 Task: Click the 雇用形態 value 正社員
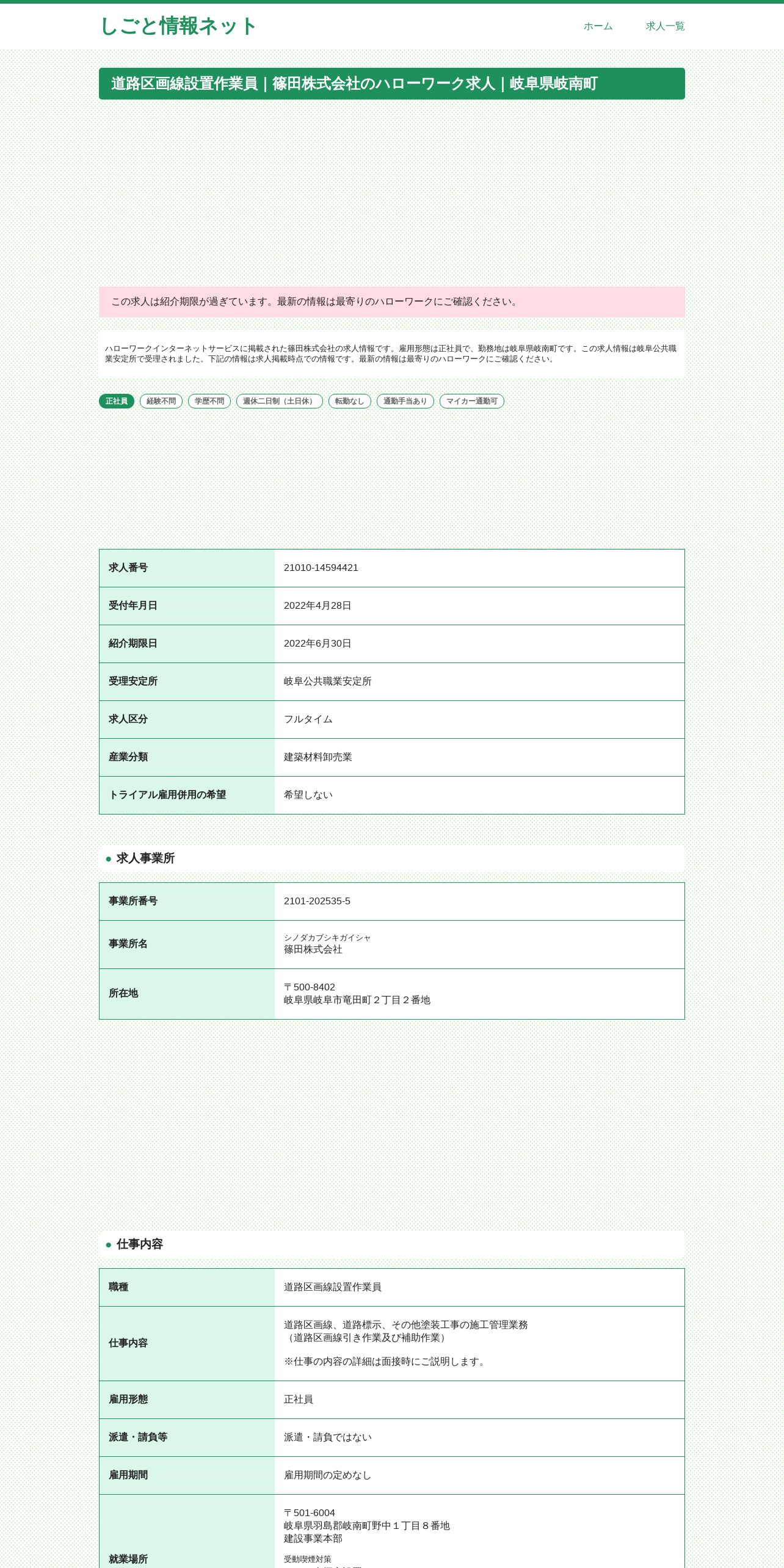pos(299,1399)
